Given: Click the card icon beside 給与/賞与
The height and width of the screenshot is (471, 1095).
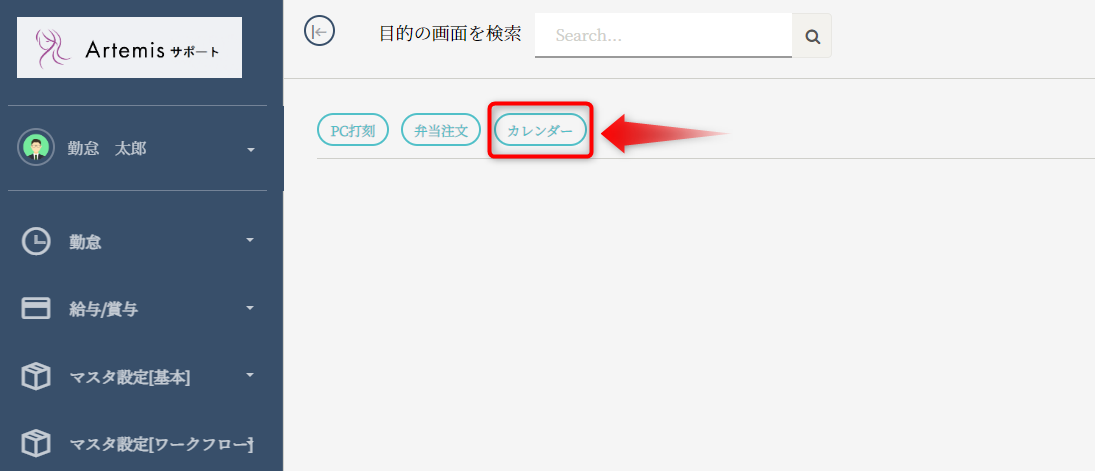Looking at the screenshot, I should tap(36, 308).
